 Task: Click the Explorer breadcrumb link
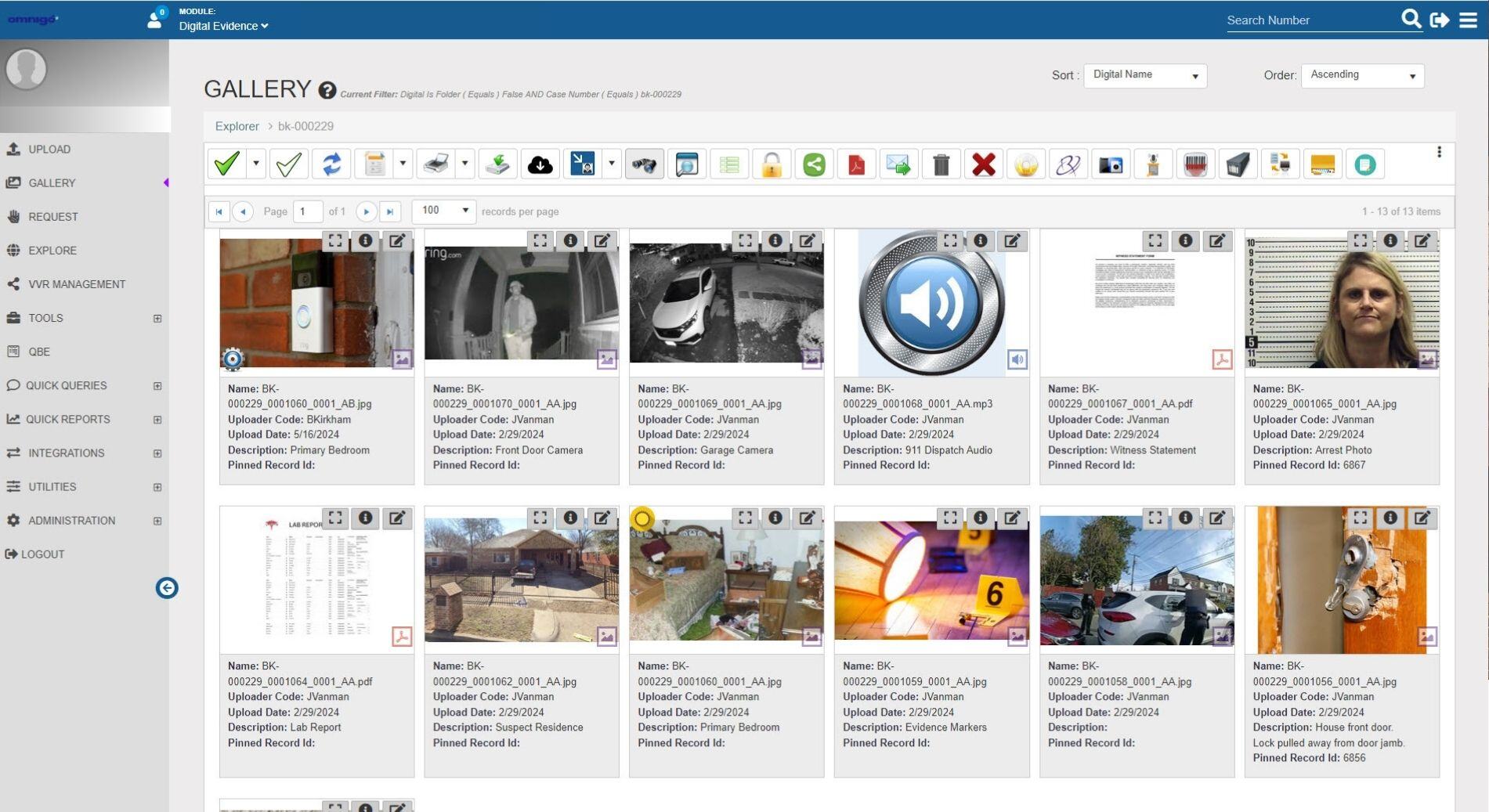click(x=237, y=126)
